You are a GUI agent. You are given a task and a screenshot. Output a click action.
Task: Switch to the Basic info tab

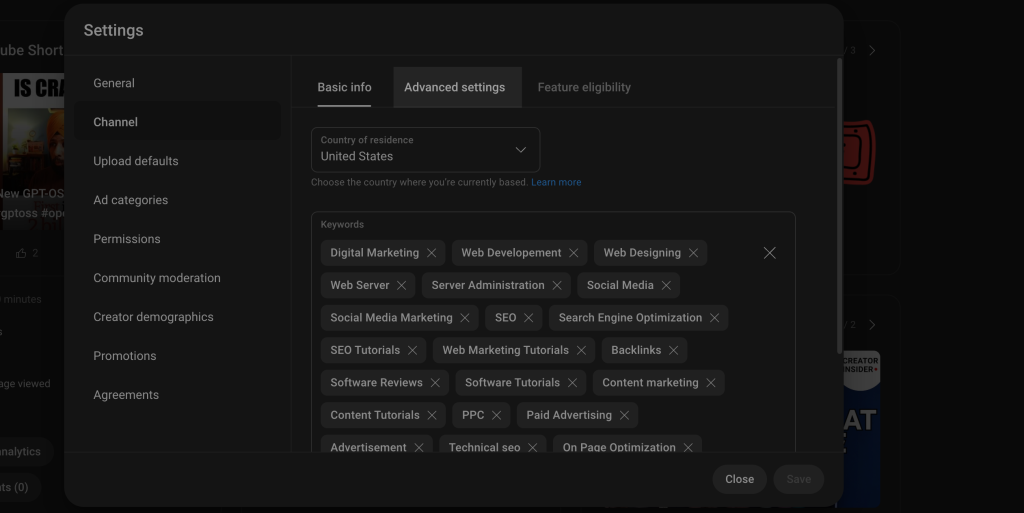click(344, 87)
